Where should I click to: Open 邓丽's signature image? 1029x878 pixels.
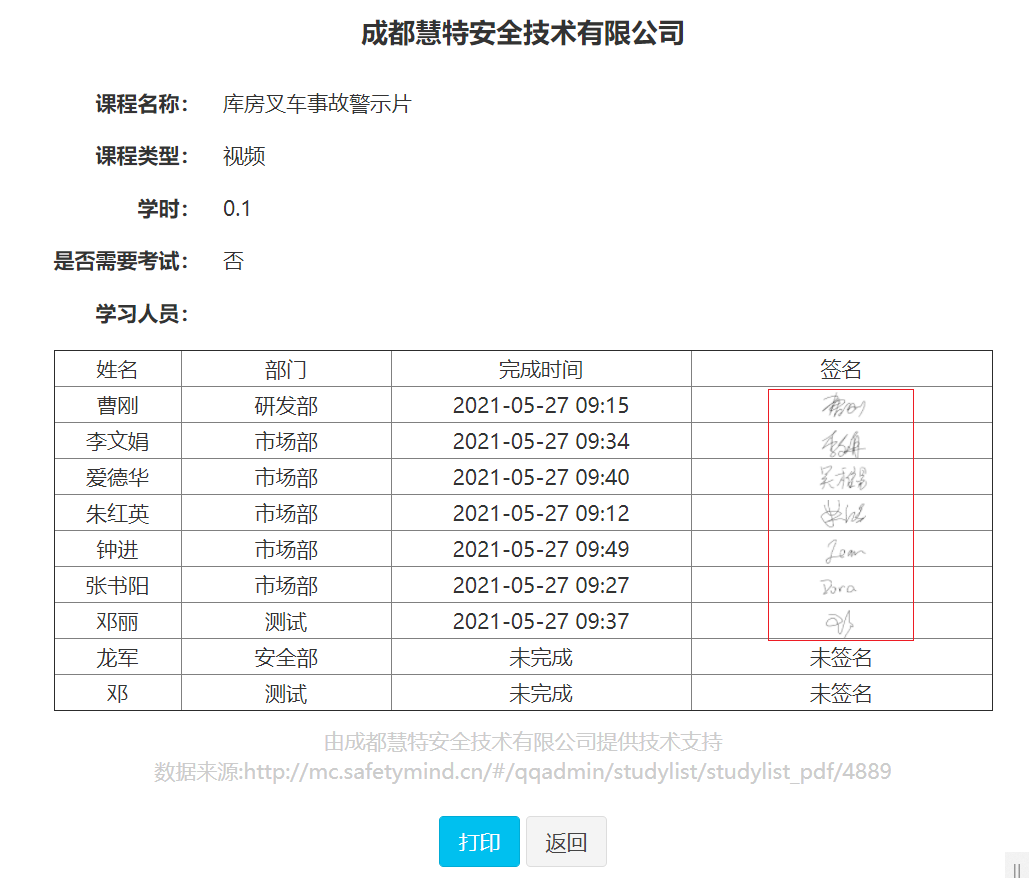pyautogui.click(x=839, y=623)
